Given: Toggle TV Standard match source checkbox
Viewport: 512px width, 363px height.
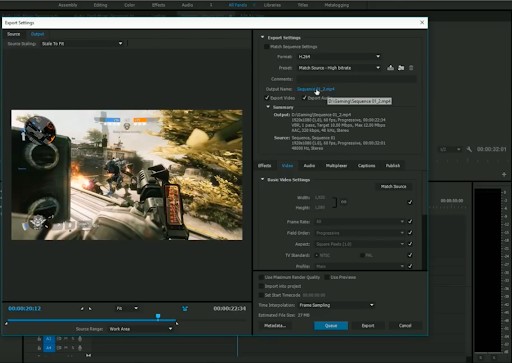Looking at the screenshot, I should (410, 255).
